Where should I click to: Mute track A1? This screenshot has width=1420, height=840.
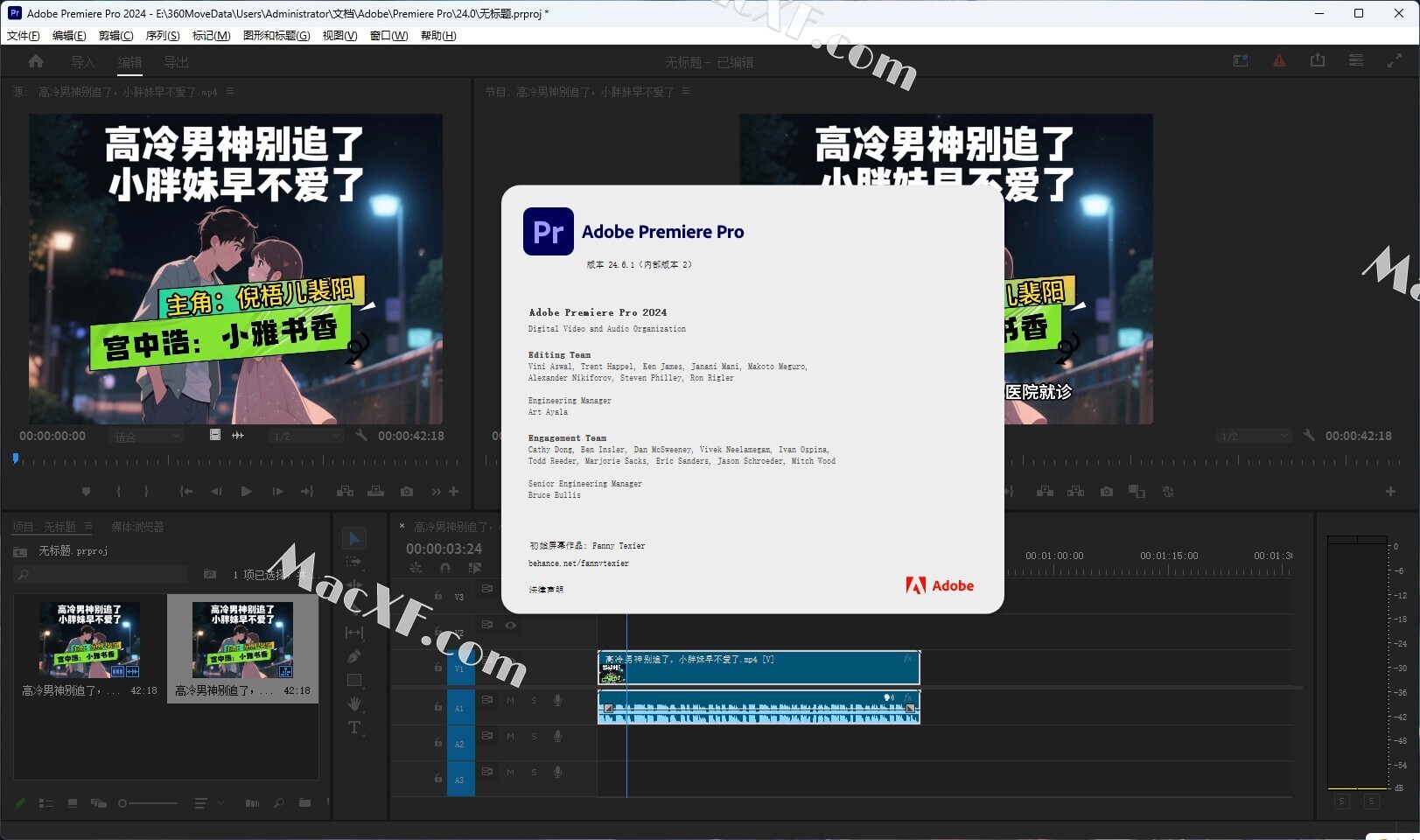(x=511, y=700)
